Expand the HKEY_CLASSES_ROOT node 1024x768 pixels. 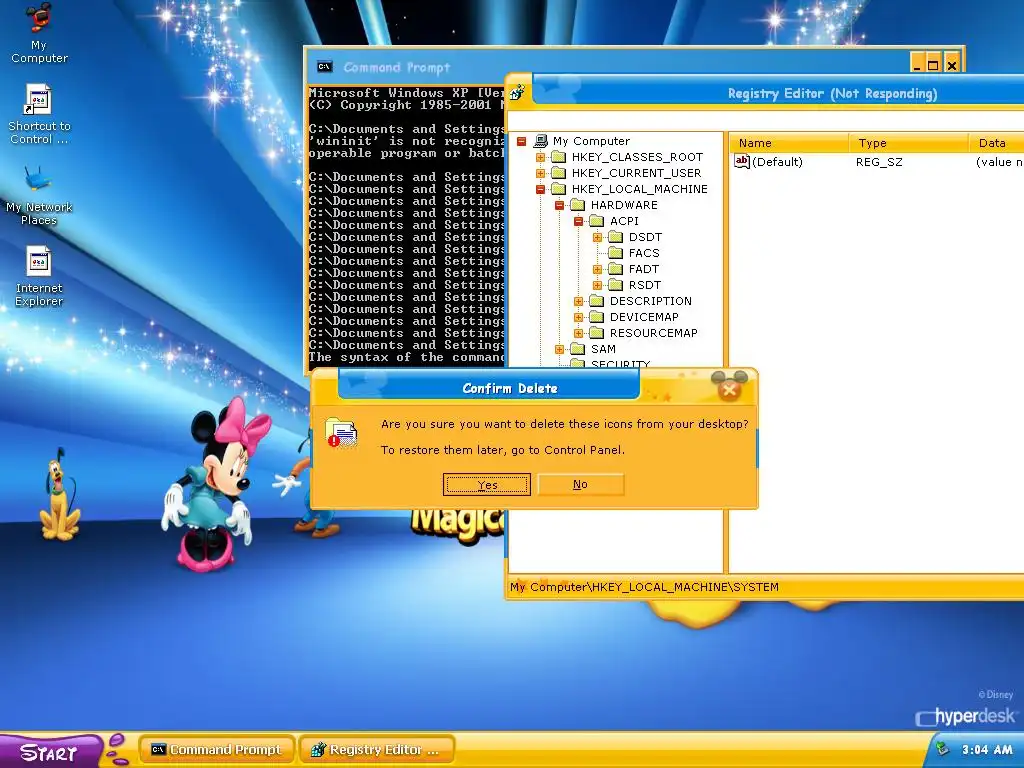click(x=540, y=157)
